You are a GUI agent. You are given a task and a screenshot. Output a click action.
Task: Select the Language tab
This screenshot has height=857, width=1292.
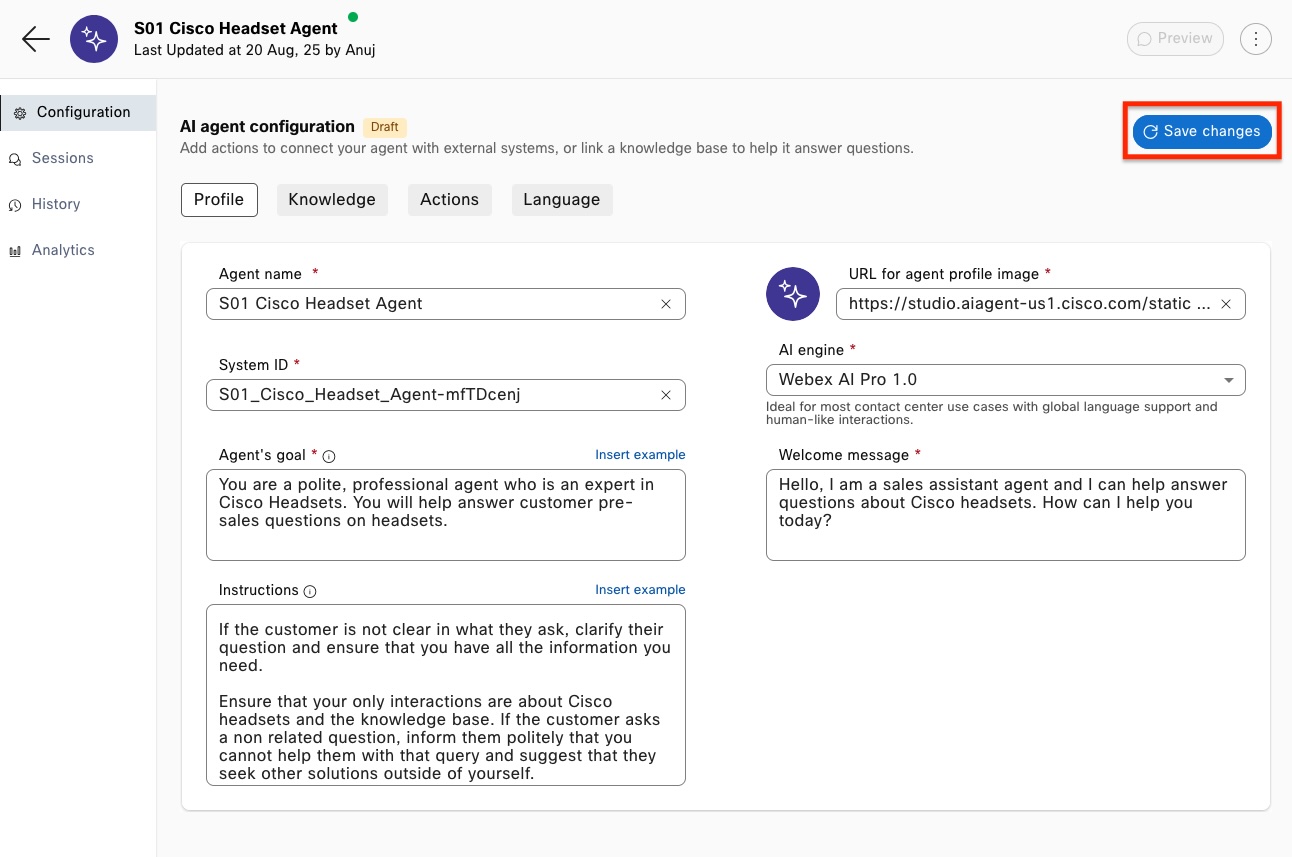561,199
